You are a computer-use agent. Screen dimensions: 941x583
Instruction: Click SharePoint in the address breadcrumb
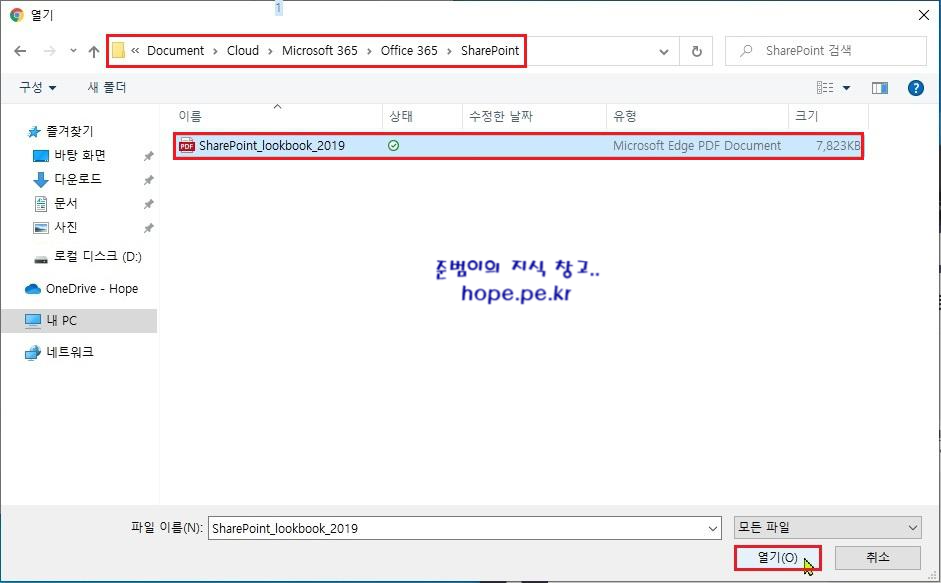490,50
